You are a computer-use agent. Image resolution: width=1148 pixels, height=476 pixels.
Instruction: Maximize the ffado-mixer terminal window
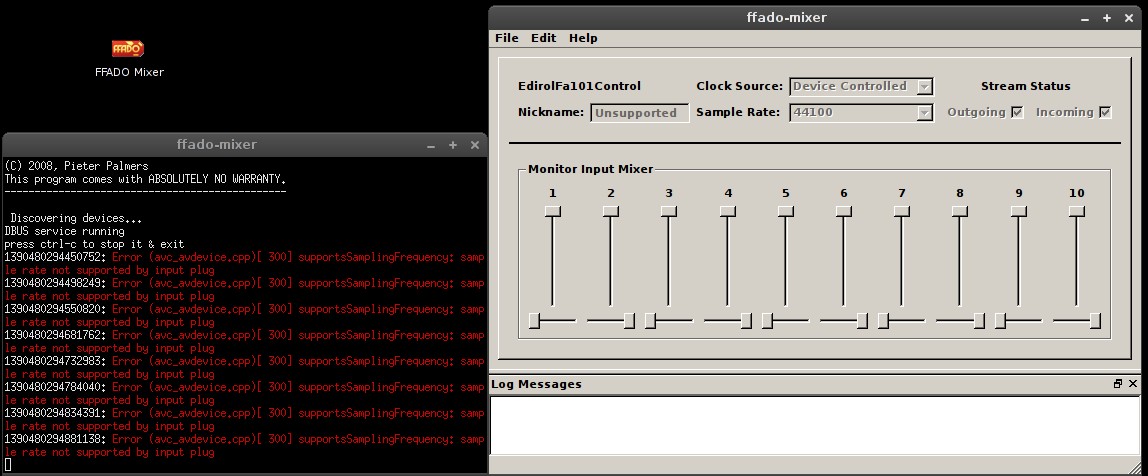(x=452, y=145)
